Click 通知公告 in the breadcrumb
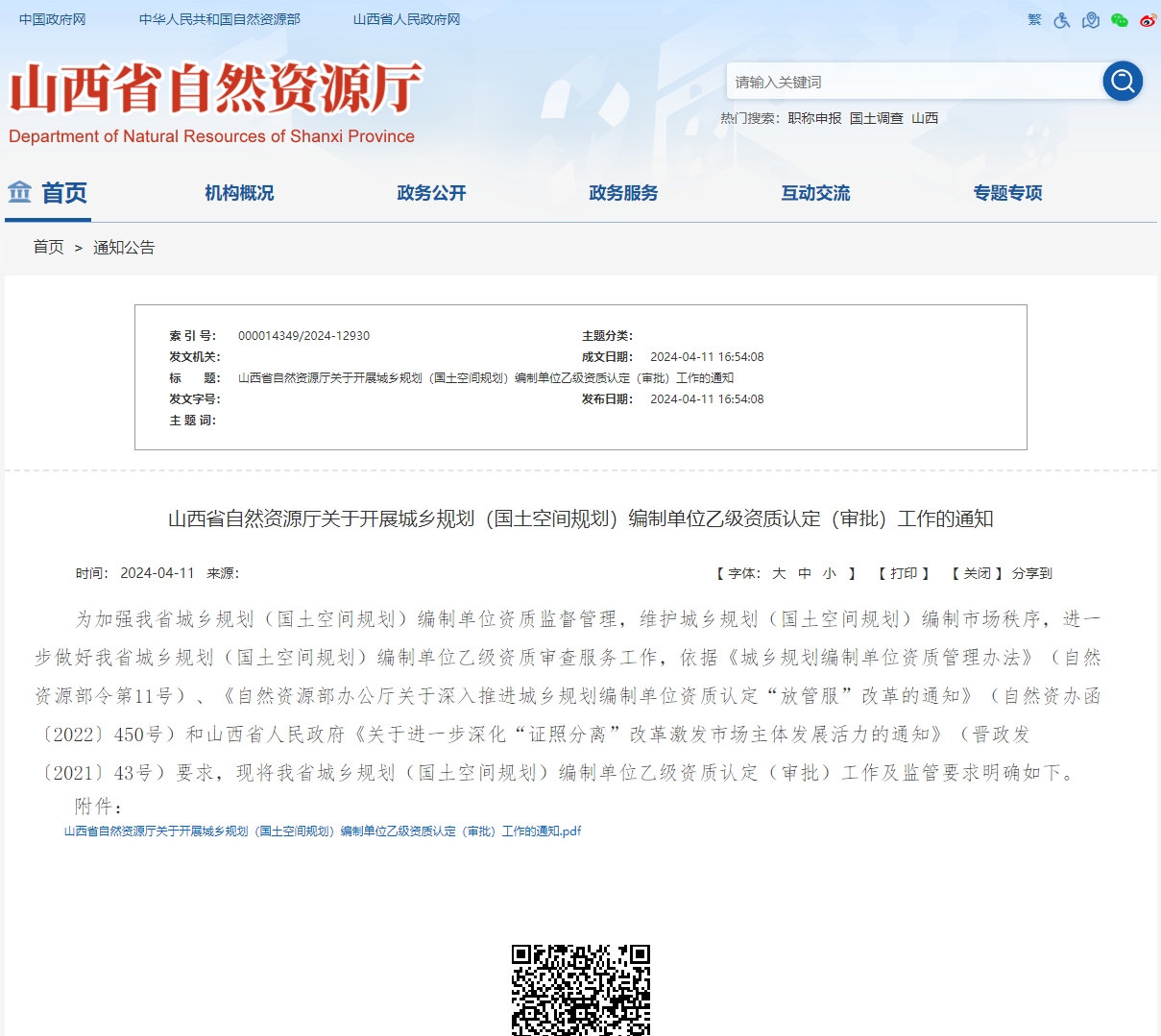This screenshot has height=1036, width=1161. (x=124, y=248)
